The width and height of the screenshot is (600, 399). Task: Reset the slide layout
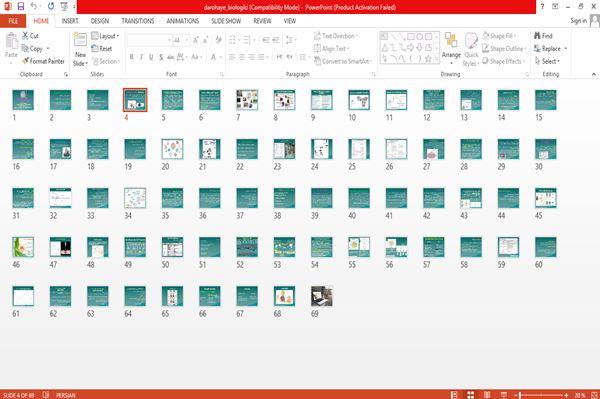click(102, 49)
